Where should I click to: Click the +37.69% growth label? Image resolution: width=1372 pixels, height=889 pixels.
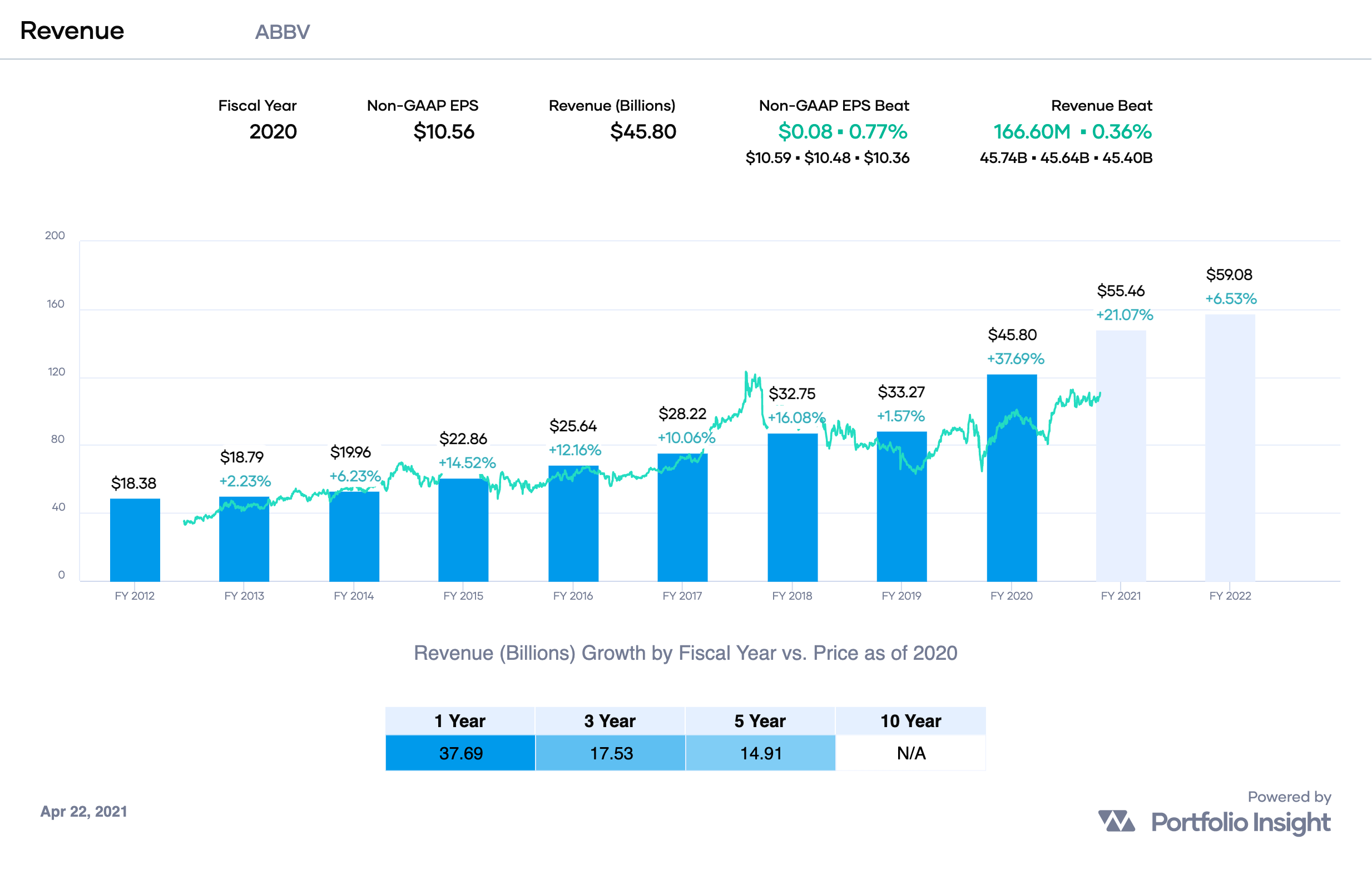click(1016, 359)
